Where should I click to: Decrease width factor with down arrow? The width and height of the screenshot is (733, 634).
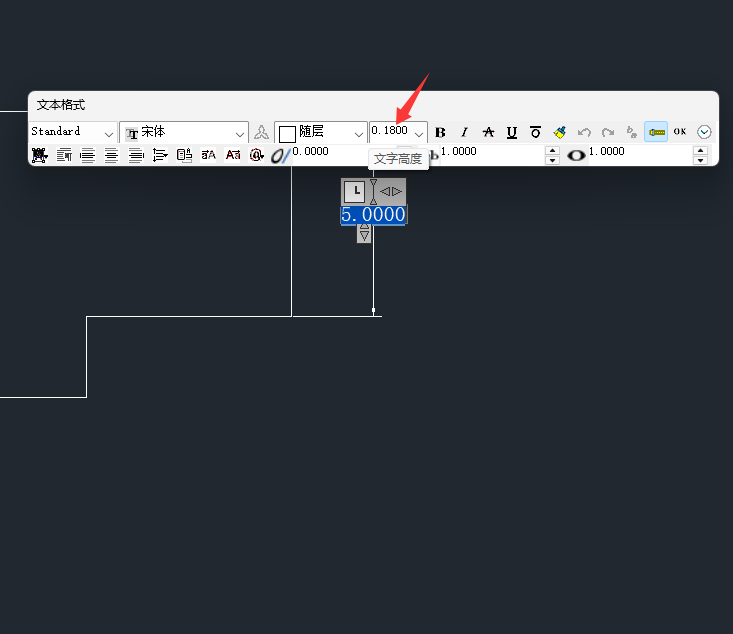(700, 160)
